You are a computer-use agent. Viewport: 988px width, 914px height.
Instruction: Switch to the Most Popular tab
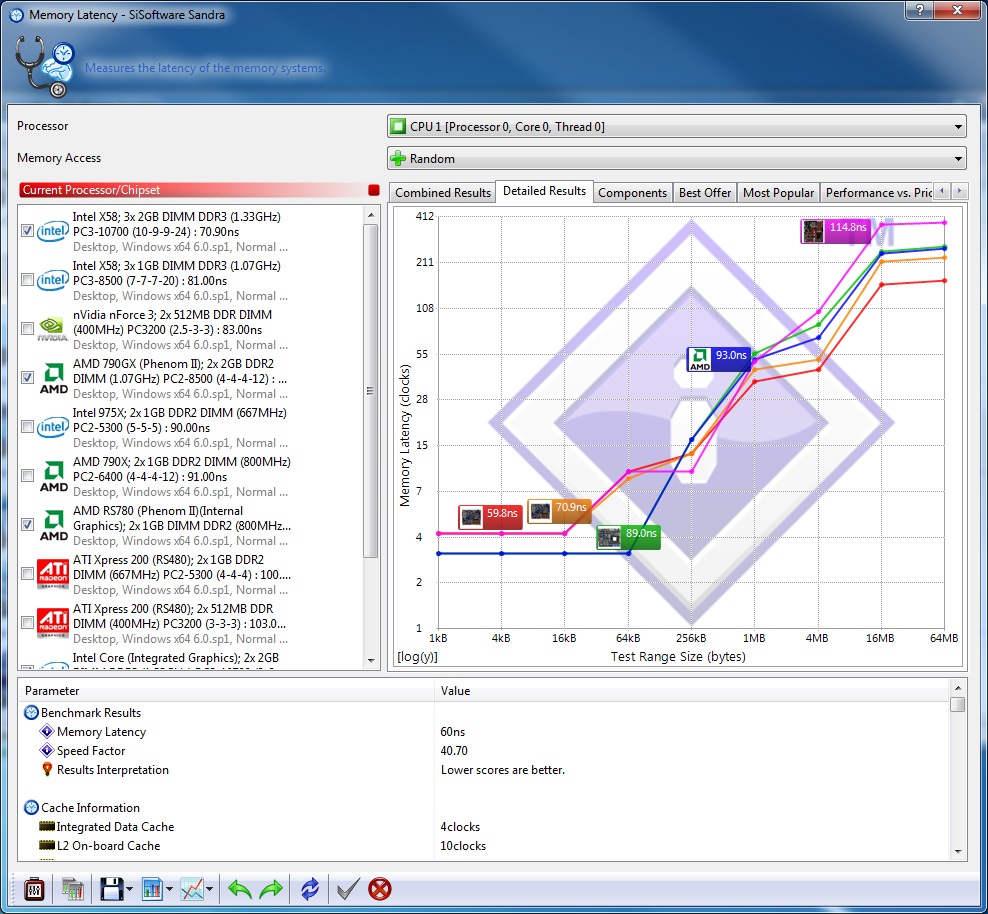coord(778,193)
